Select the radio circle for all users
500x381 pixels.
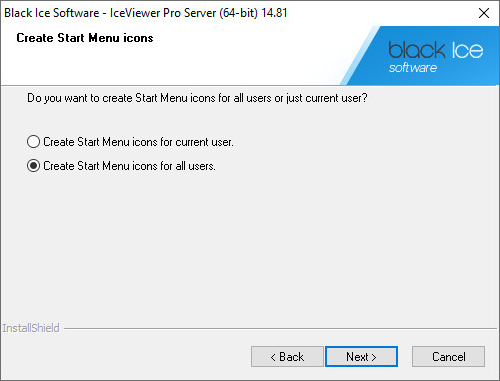tap(33, 166)
